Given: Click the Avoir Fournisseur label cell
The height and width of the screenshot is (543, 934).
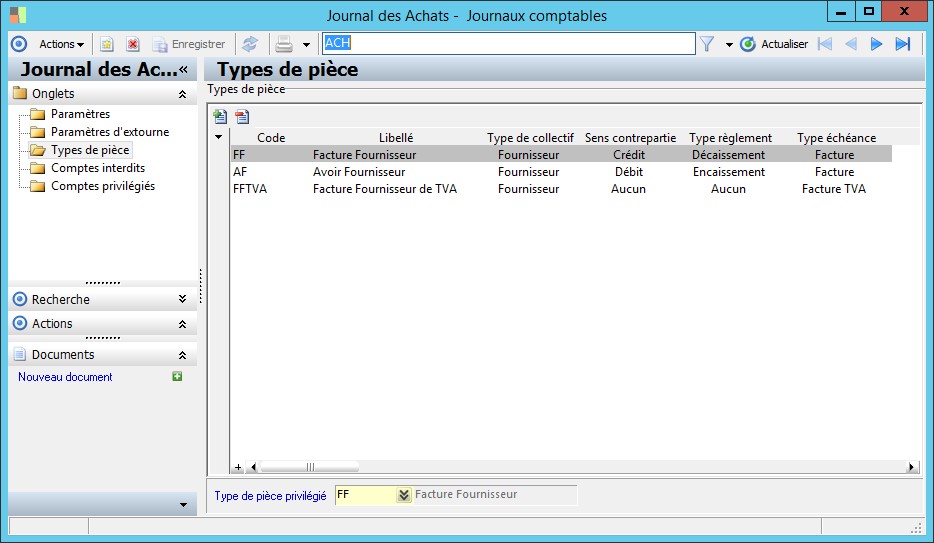Looking at the screenshot, I should 359,172.
